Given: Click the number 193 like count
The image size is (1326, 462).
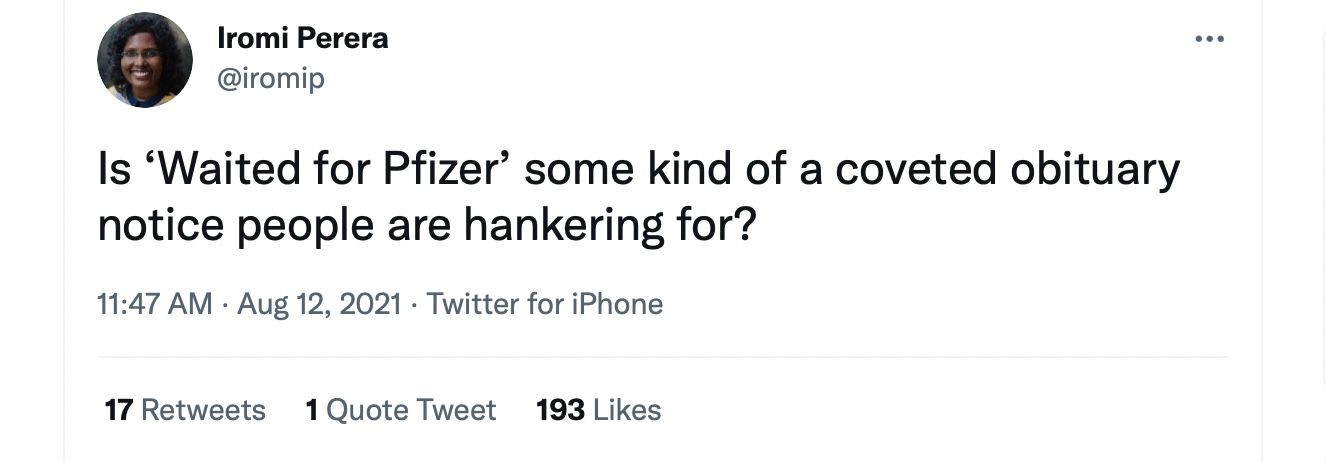Looking at the screenshot, I should (560, 410).
